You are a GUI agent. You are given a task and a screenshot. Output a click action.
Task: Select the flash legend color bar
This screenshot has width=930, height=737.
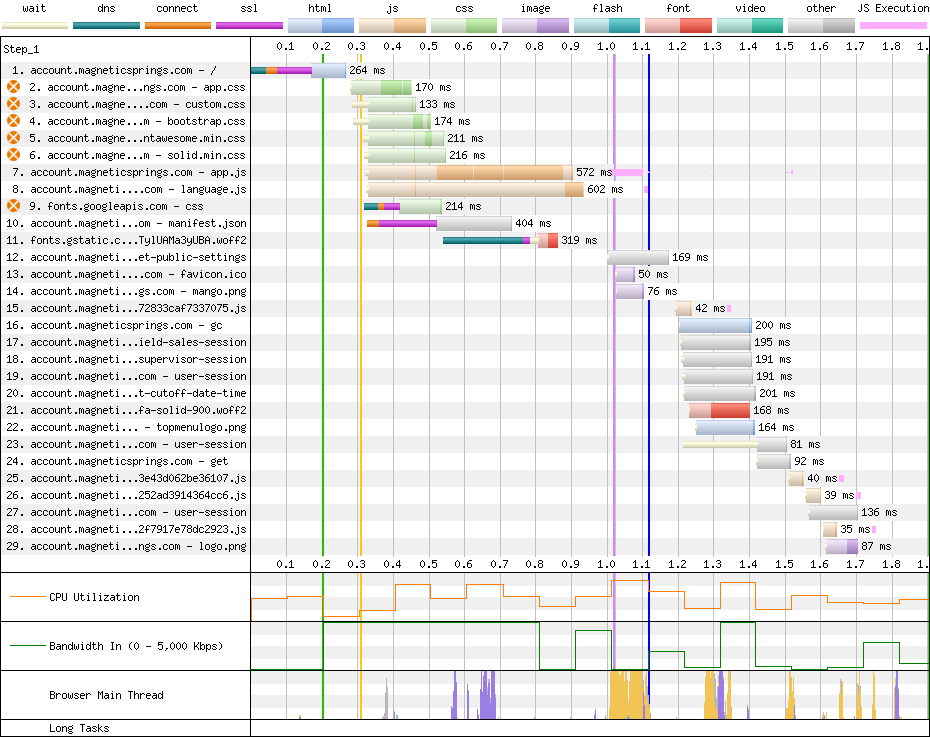(x=607, y=25)
